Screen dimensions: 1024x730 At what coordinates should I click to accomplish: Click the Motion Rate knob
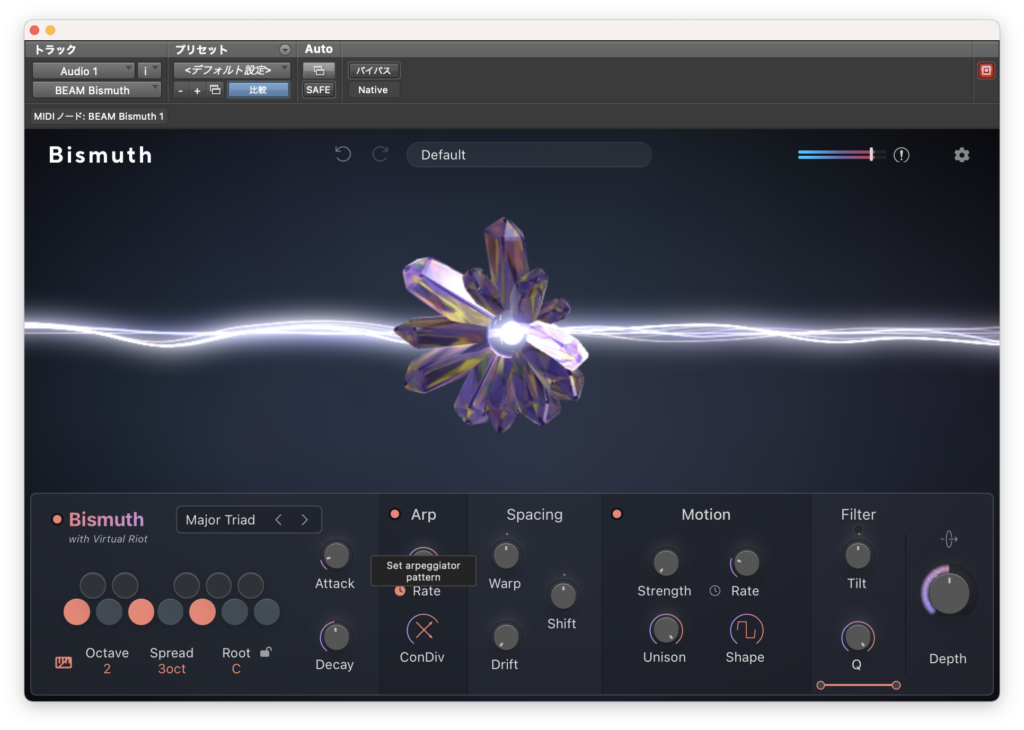pyautogui.click(x=745, y=563)
